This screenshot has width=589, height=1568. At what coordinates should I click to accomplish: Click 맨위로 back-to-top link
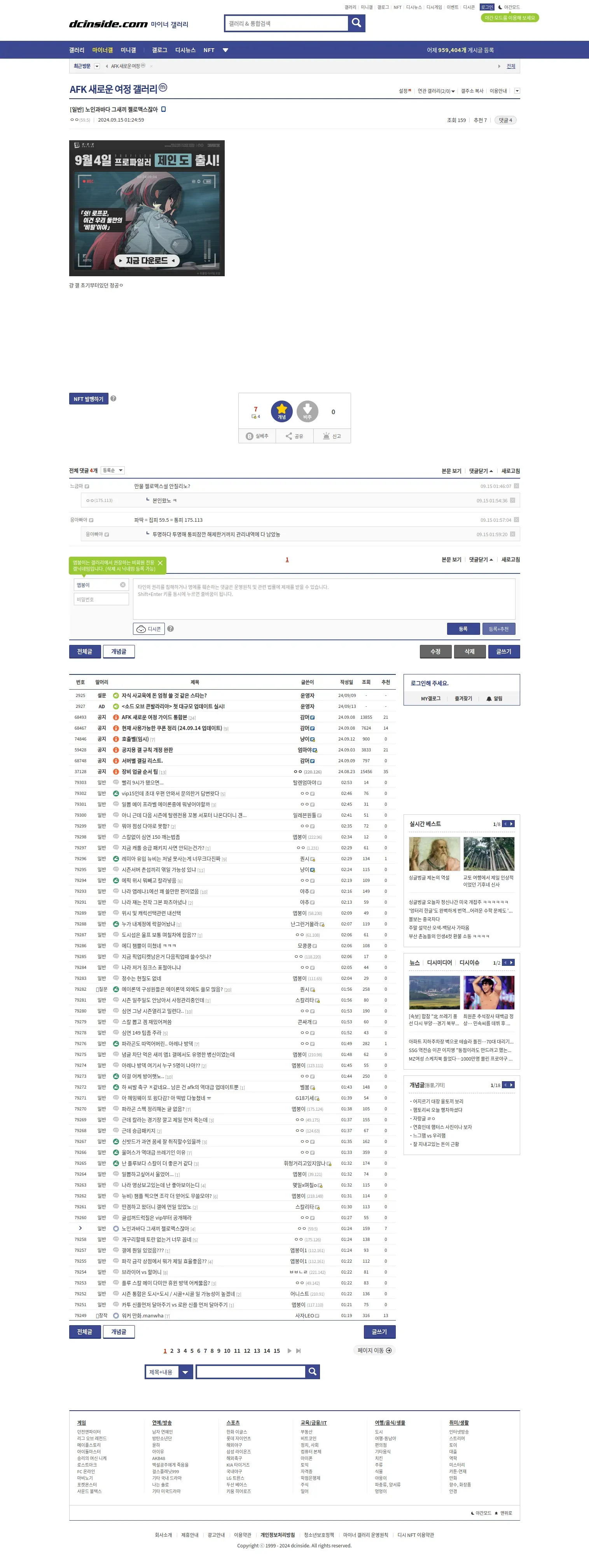(504, 1512)
